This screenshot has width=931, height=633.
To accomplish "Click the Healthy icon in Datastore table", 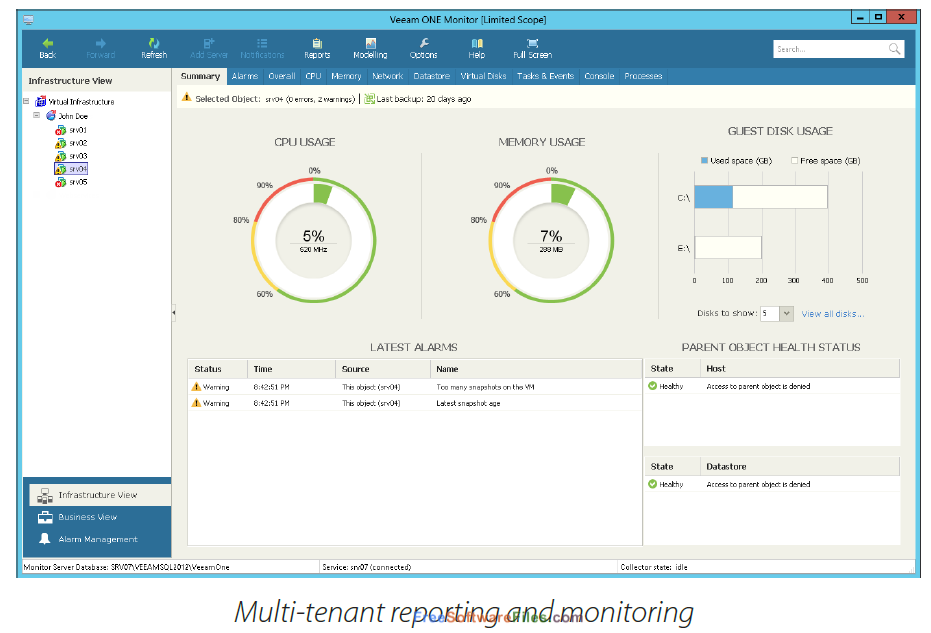I will click(x=653, y=484).
